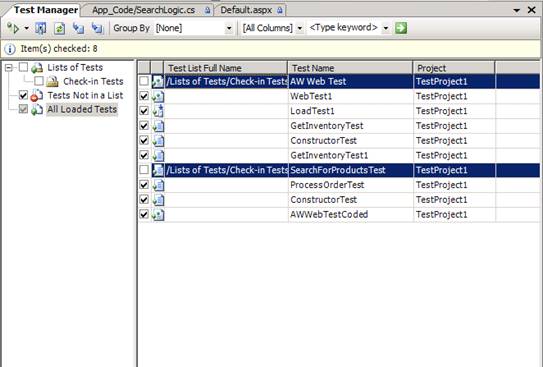Click the AW Web Test type icon
This screenshot has width=543, height=367.
pos(158,81)
